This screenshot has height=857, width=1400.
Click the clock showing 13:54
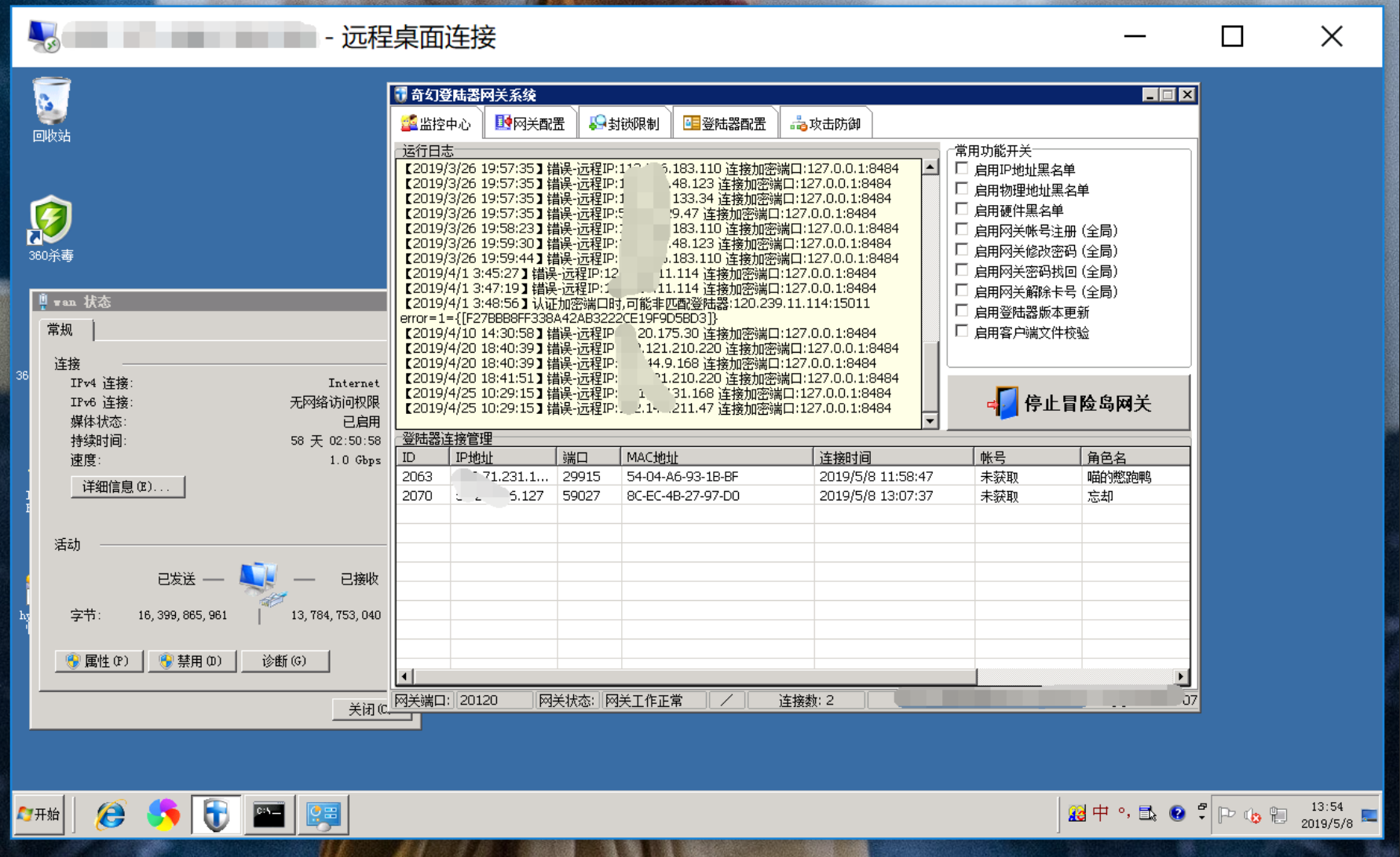1327,815
